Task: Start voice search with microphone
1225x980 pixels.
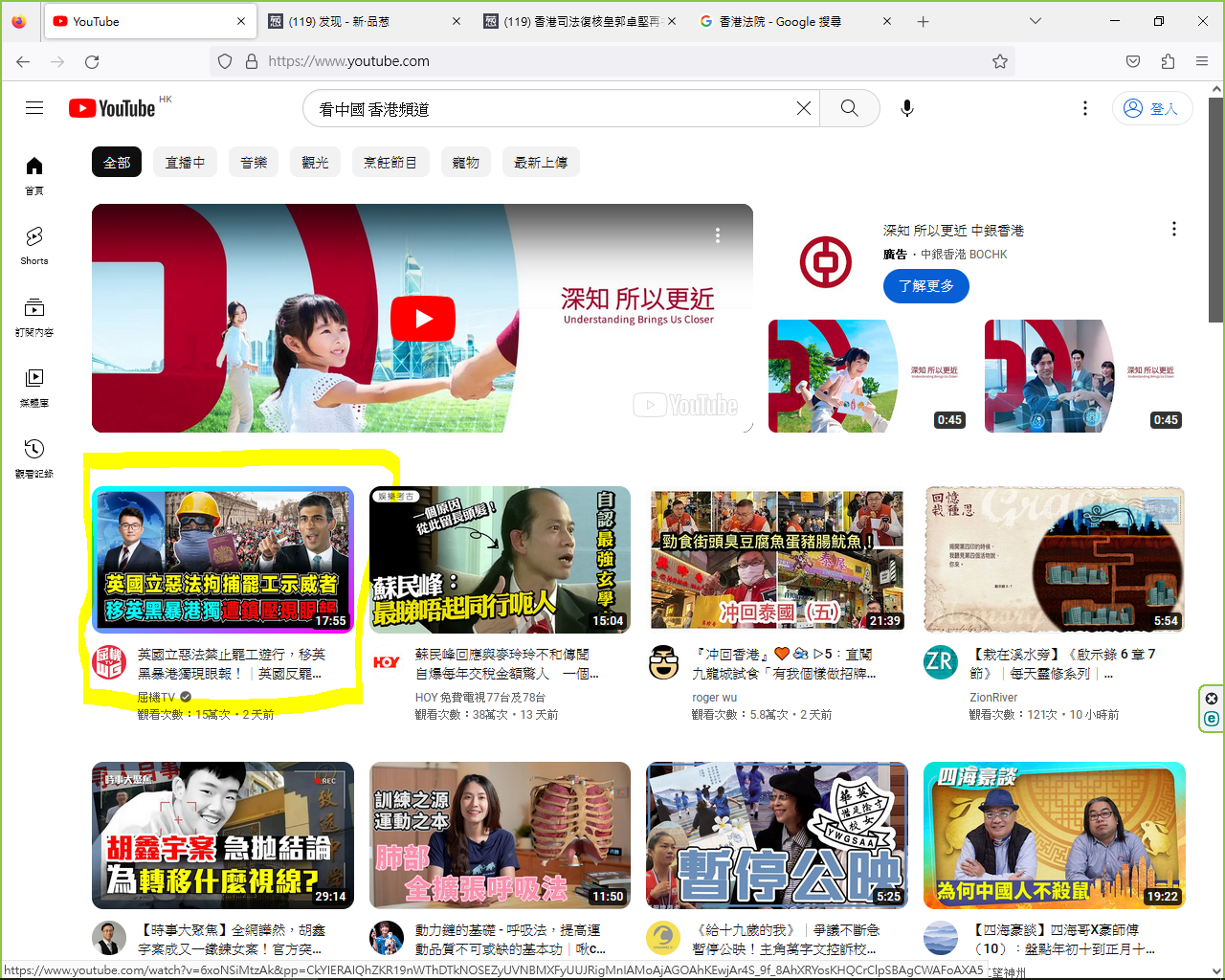Action: [907, 108]
